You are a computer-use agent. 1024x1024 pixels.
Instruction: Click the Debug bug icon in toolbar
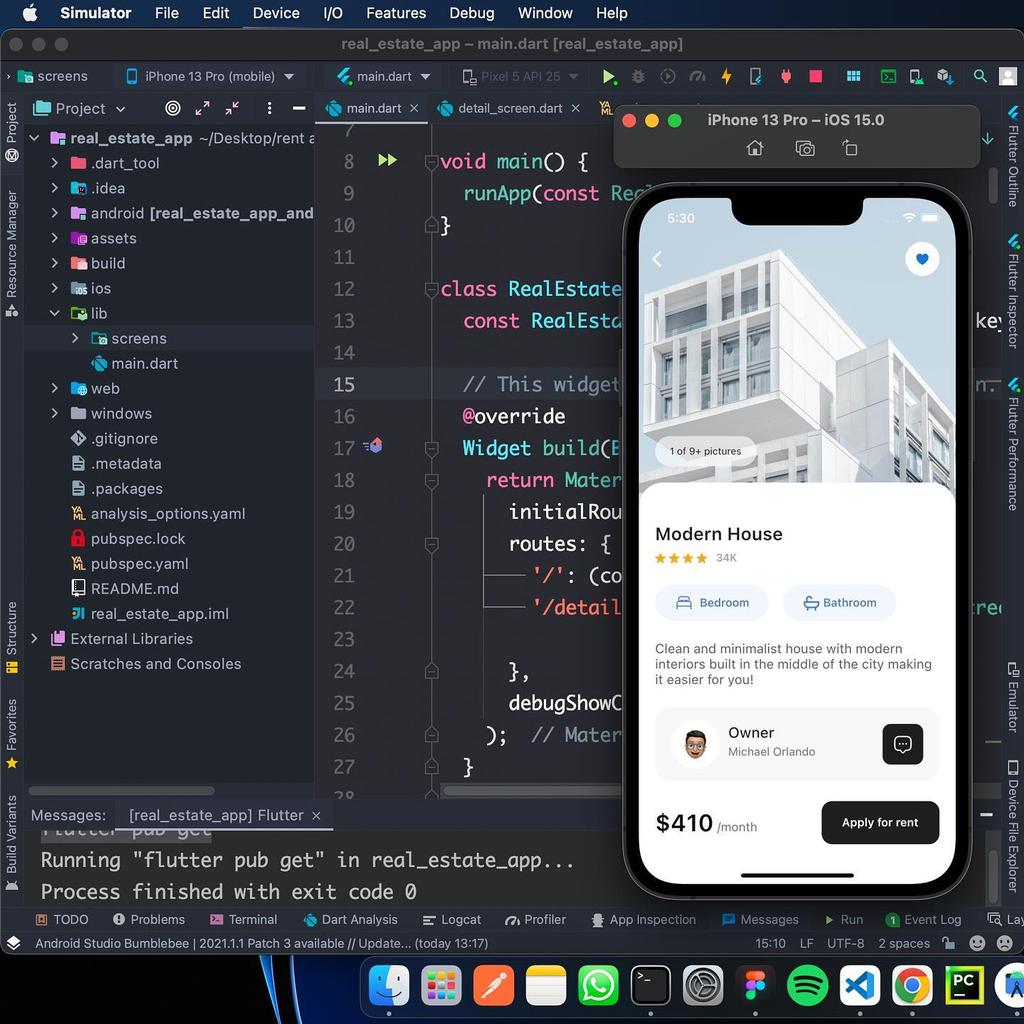pos(638,76)
